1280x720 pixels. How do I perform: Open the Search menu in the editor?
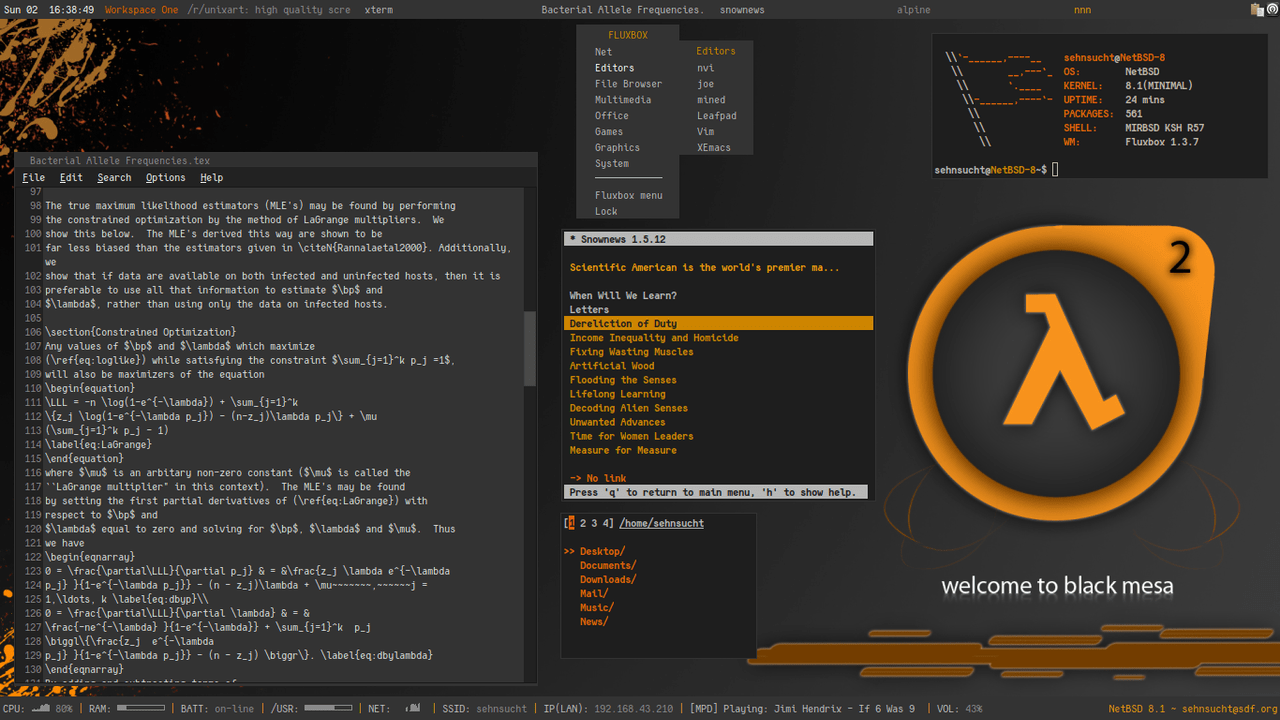click(x=114, y=178)
